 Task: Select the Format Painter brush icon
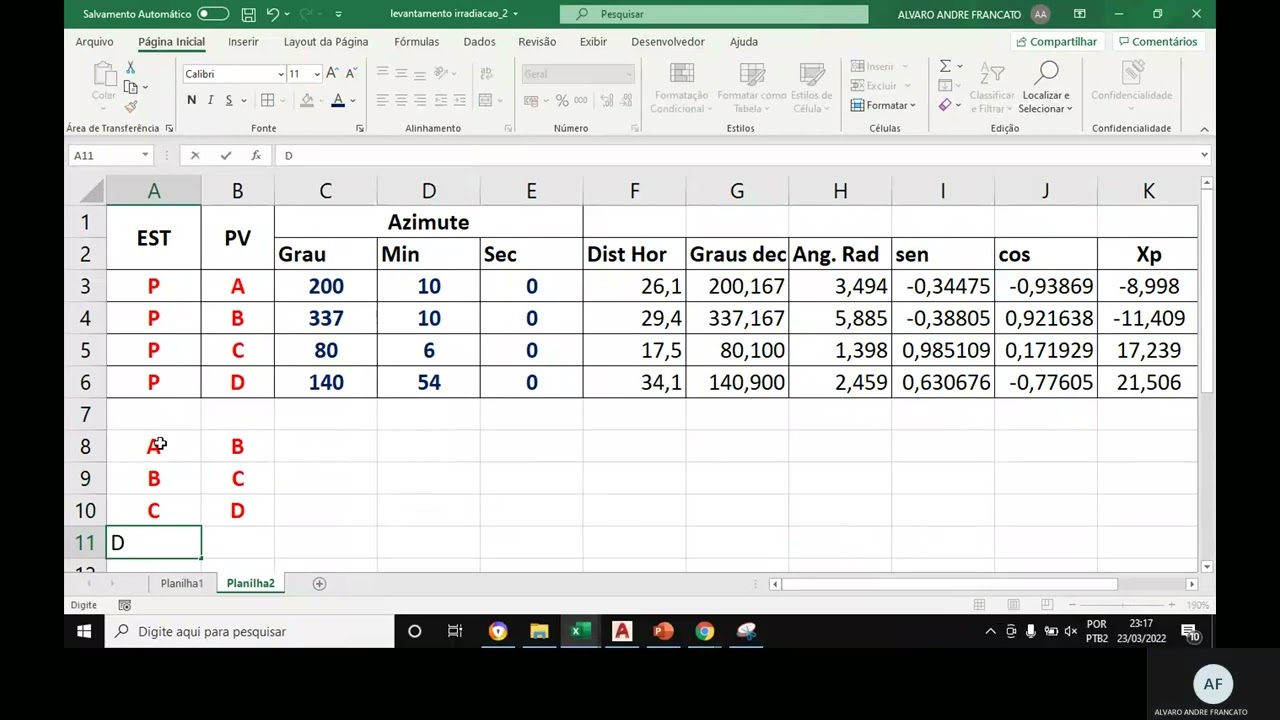(131, 107)
